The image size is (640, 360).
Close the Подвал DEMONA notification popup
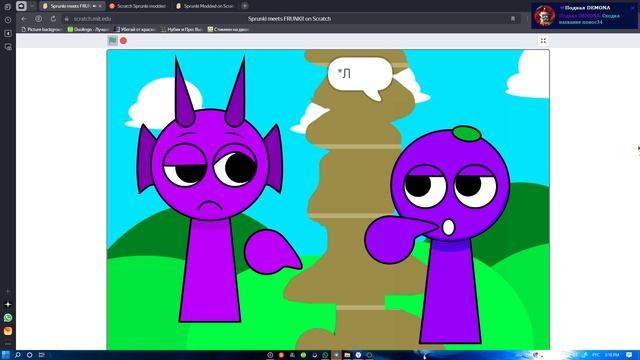tap(633, 7)
